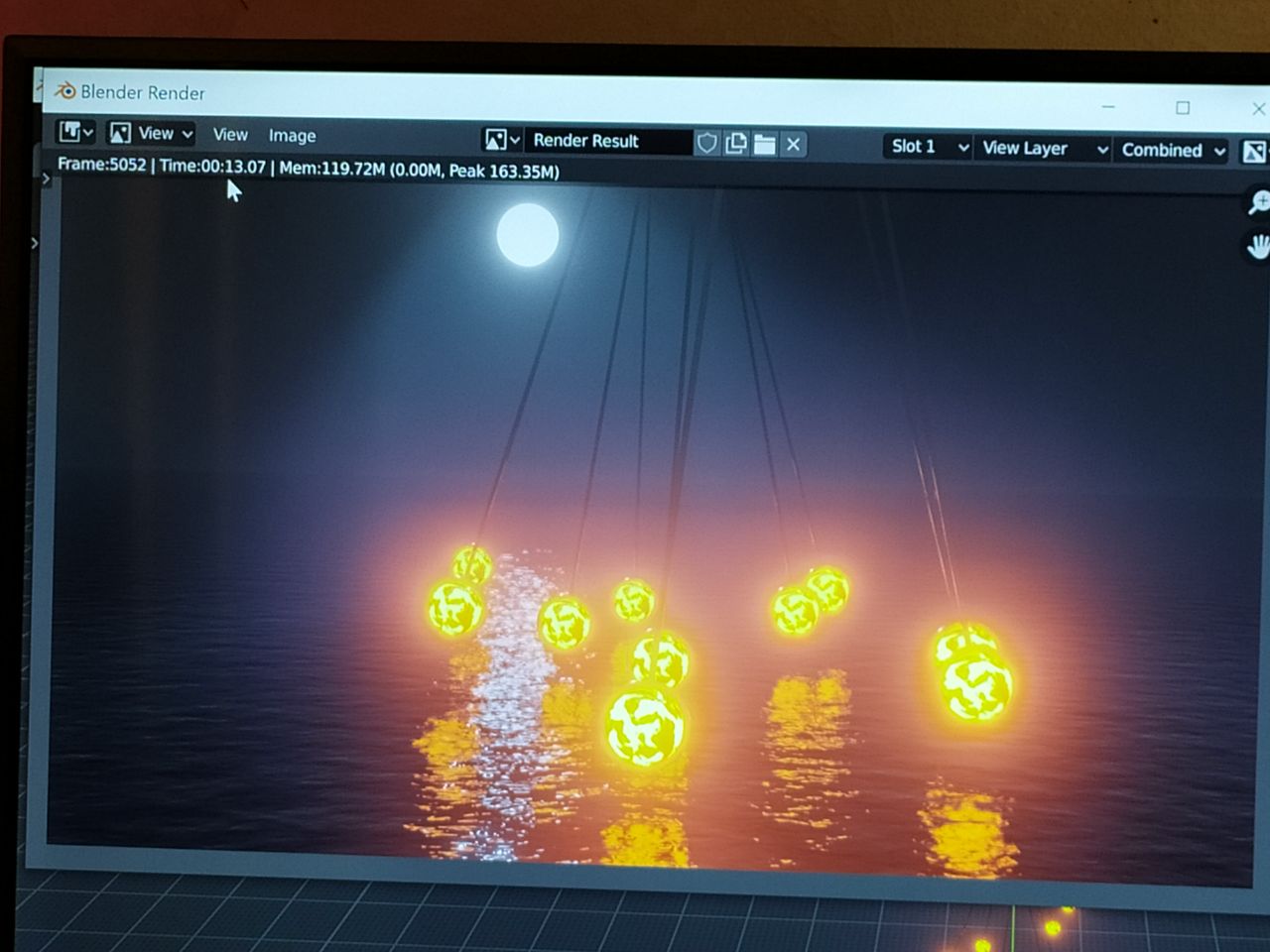This screenshot has width=1270, height=952.
Task: Unlink the Render Result image
Action: pyautogui.click(x=794, y=145)
